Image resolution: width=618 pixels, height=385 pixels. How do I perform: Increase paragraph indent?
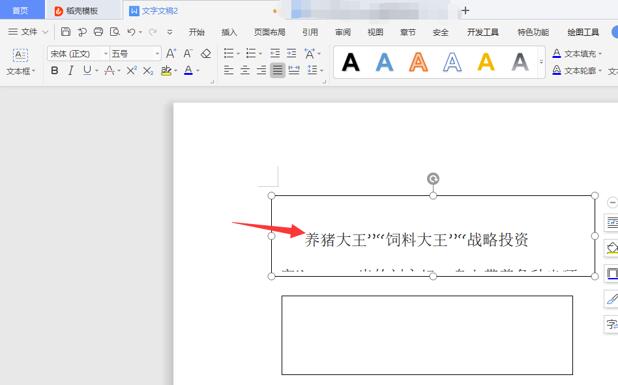(x=291, y=53)
